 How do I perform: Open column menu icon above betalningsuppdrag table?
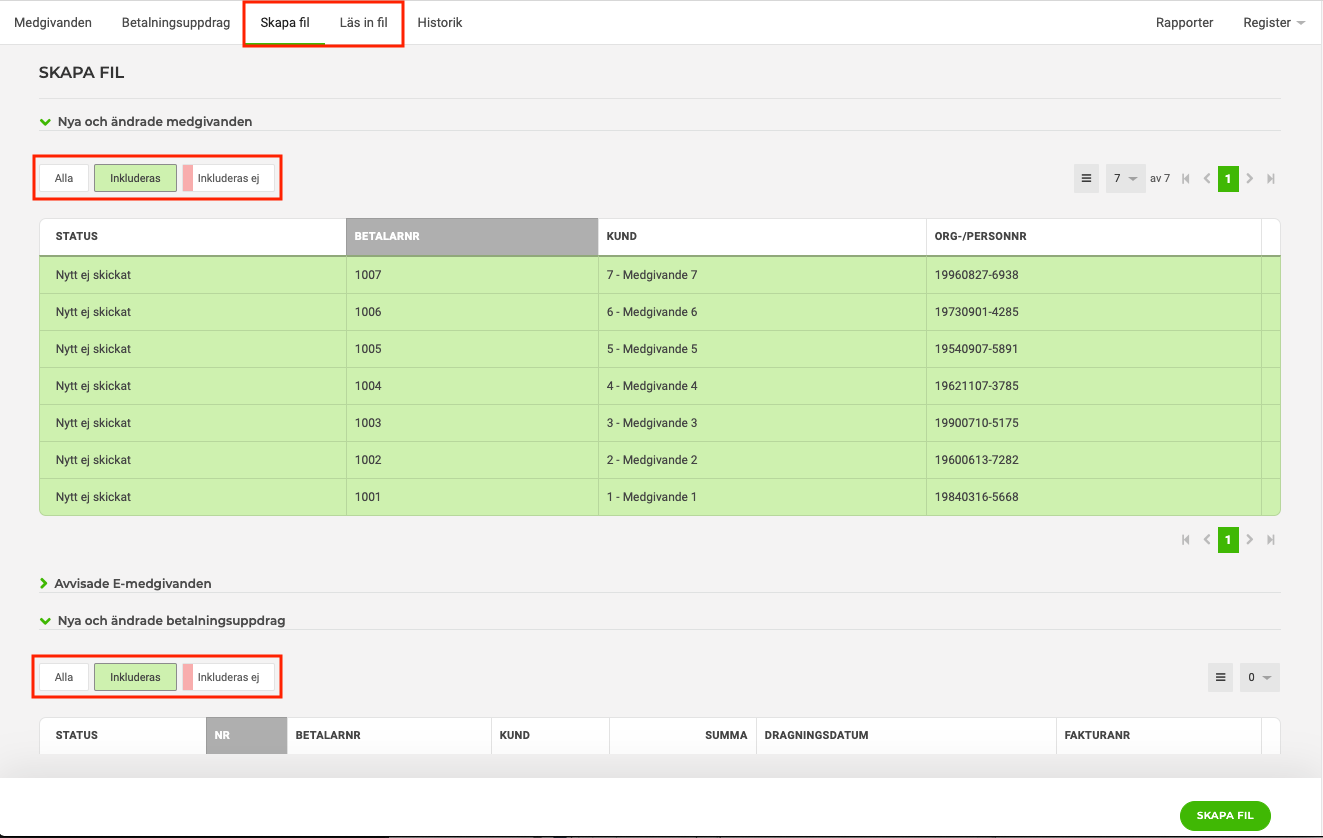(x=1220, y=677)
